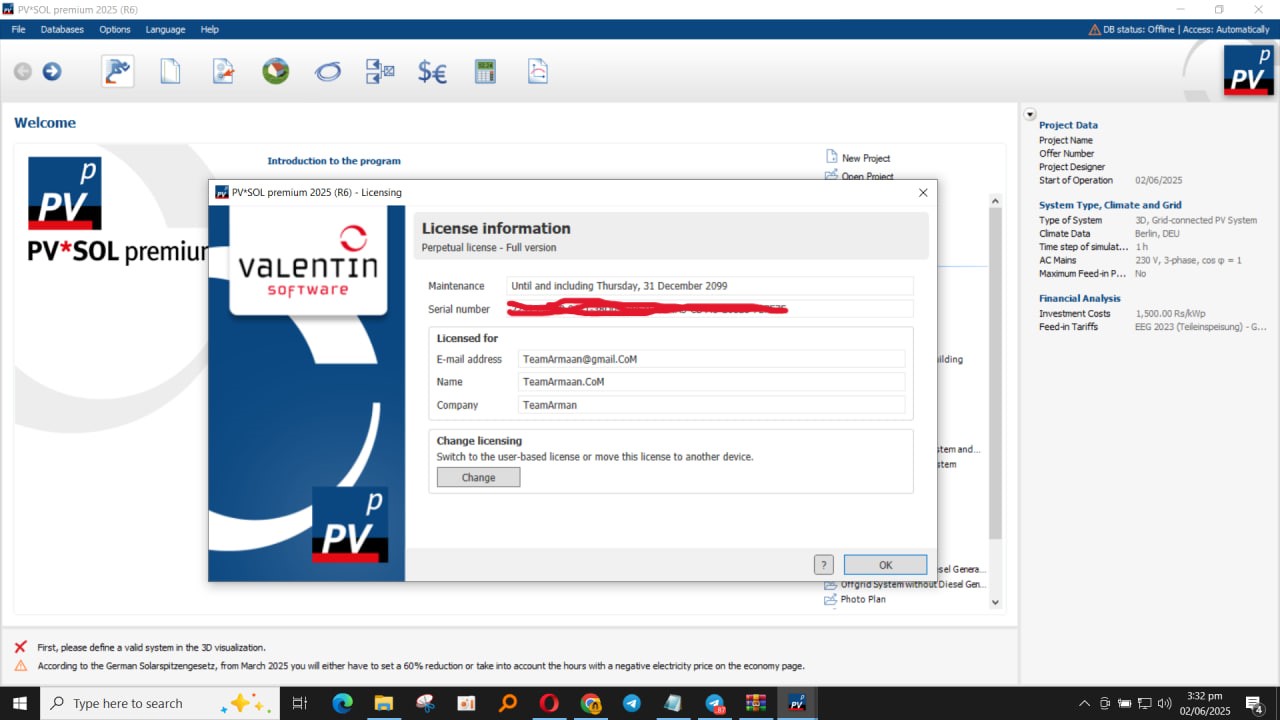The height and width of the screenshot is (720, 1280).
Task: Click the Windows Start button
Action: tap(20, 703)
